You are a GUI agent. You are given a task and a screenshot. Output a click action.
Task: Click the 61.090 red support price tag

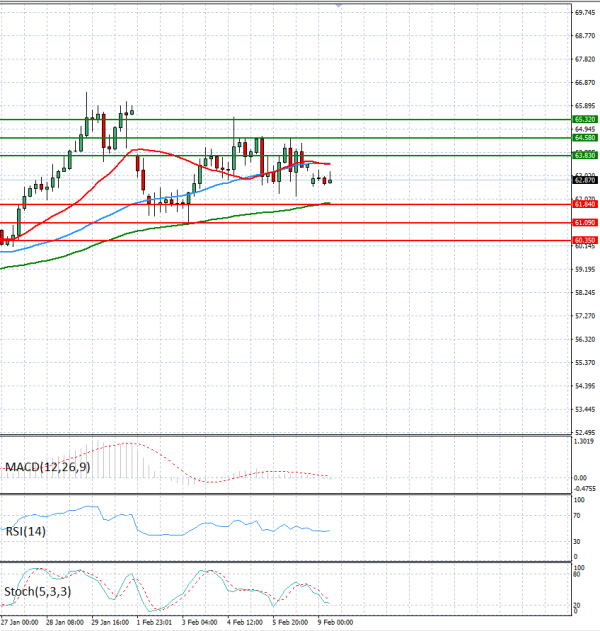pos(585,222)
